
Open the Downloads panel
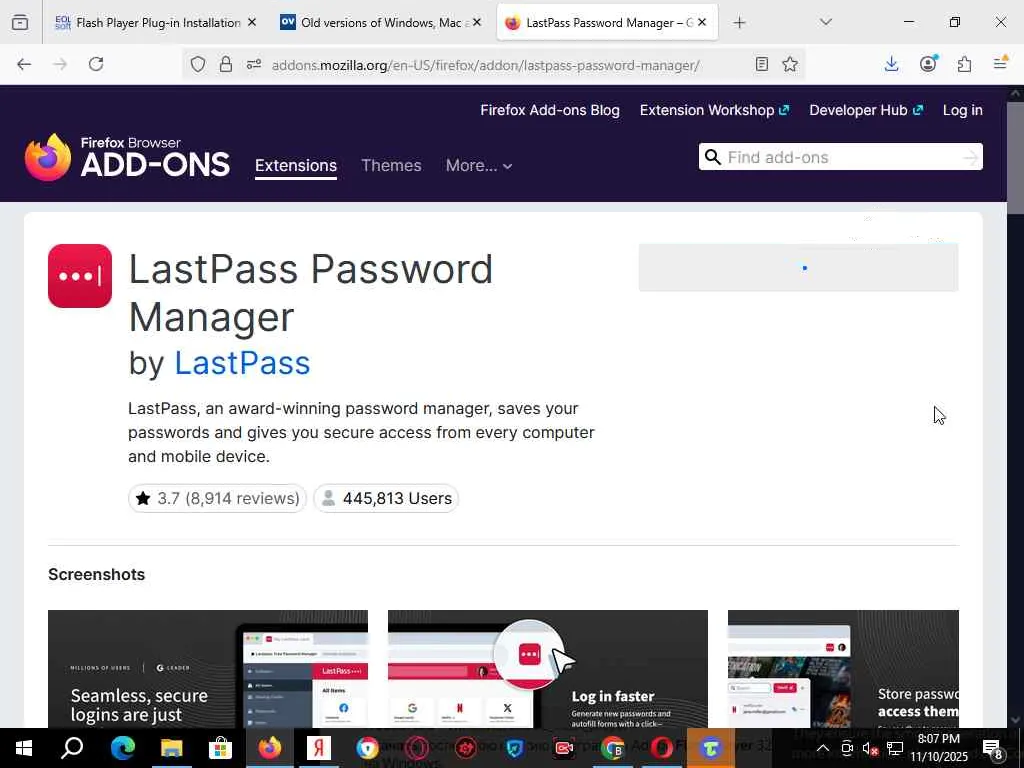tap(891, 64)
